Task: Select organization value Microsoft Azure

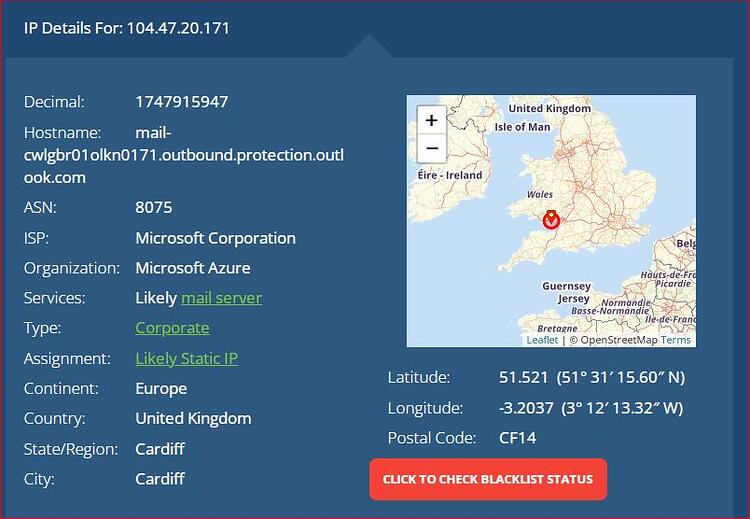Action: point(193,268)
